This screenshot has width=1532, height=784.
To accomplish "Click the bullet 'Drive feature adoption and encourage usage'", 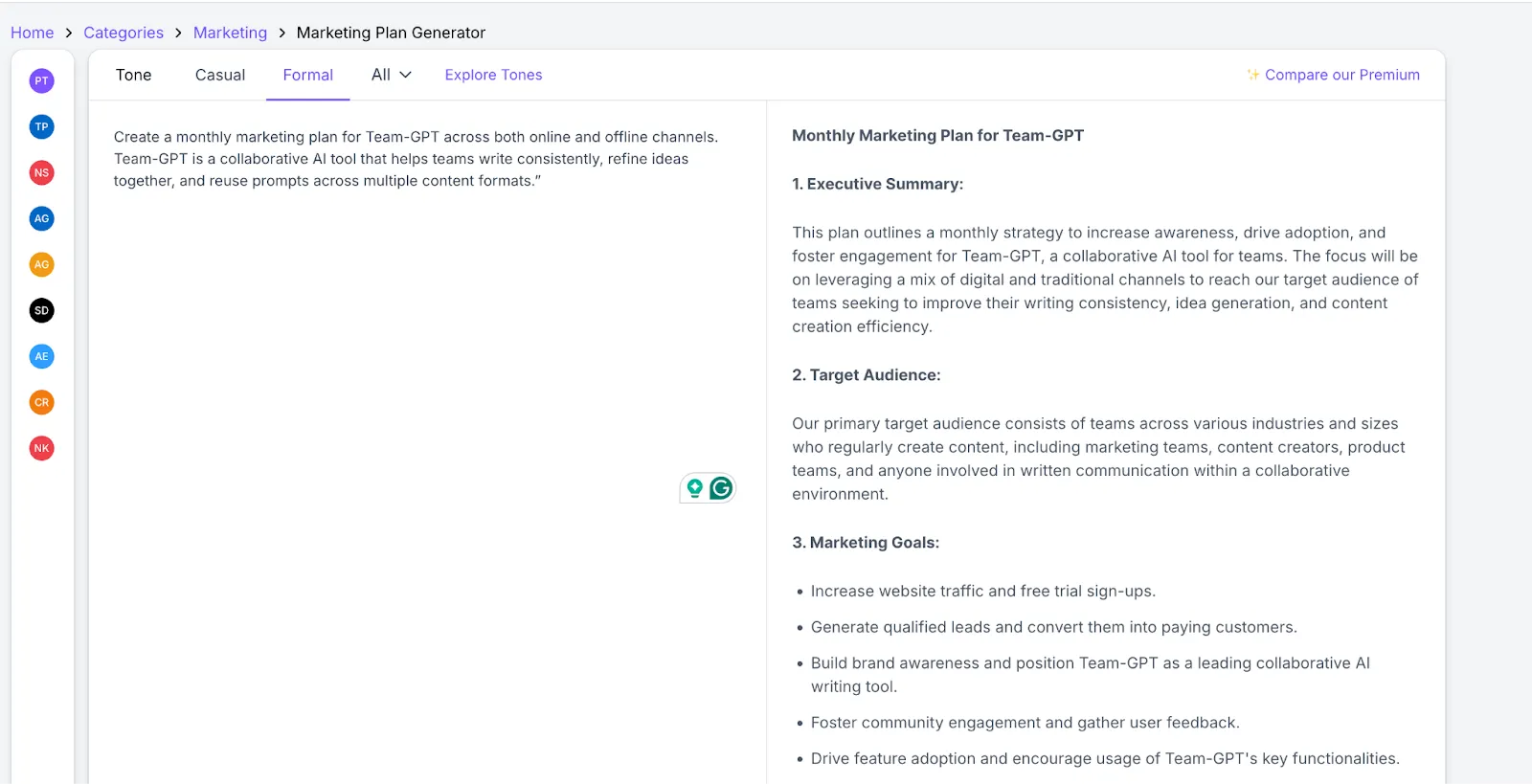I will pos(1105,758).
